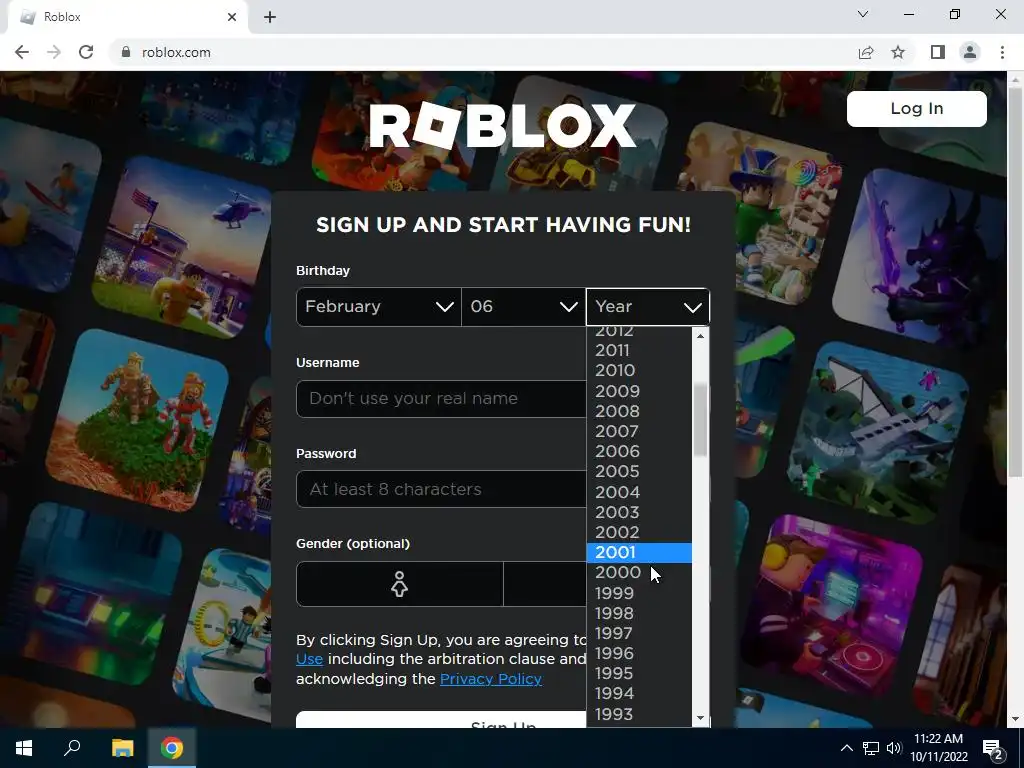
Task: Open the tab search chevron
Action: click(863, 14)
